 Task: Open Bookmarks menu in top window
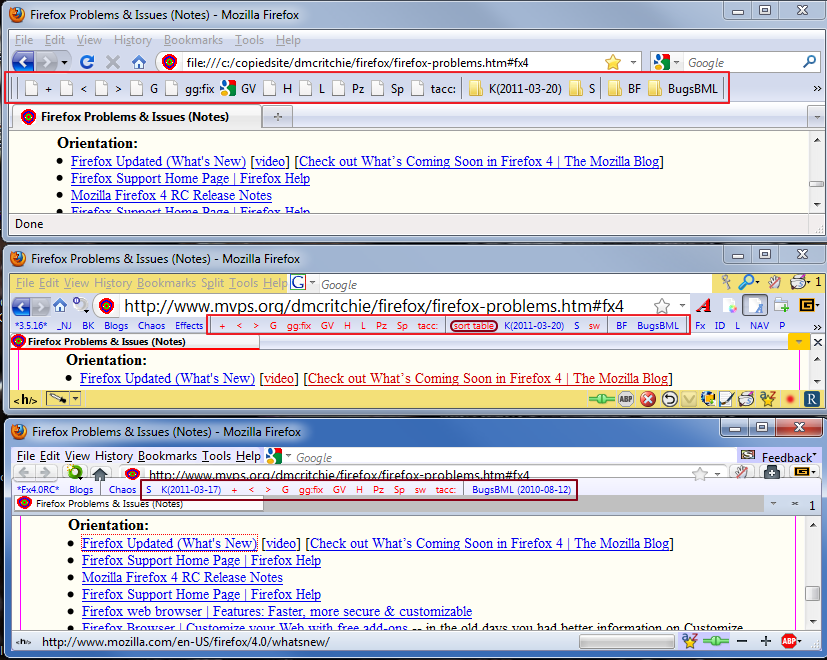click(193, 40)
